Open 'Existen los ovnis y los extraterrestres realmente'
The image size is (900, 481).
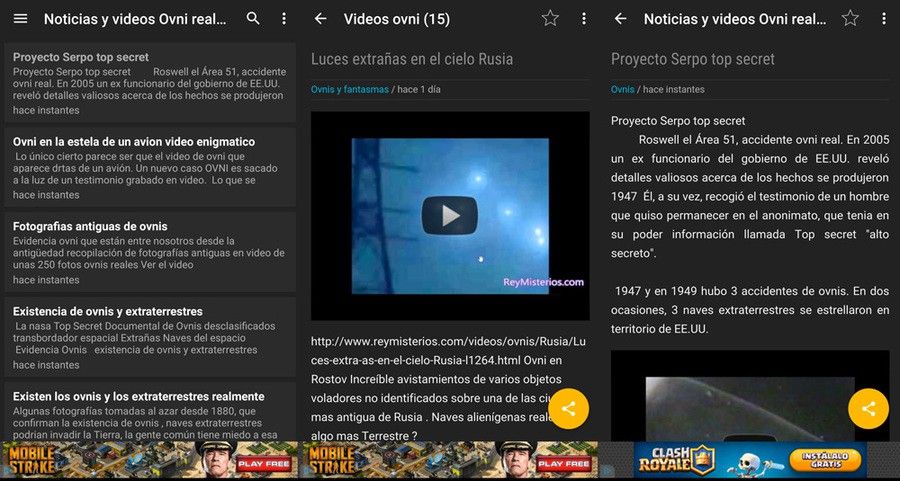(x=150, y=412)
